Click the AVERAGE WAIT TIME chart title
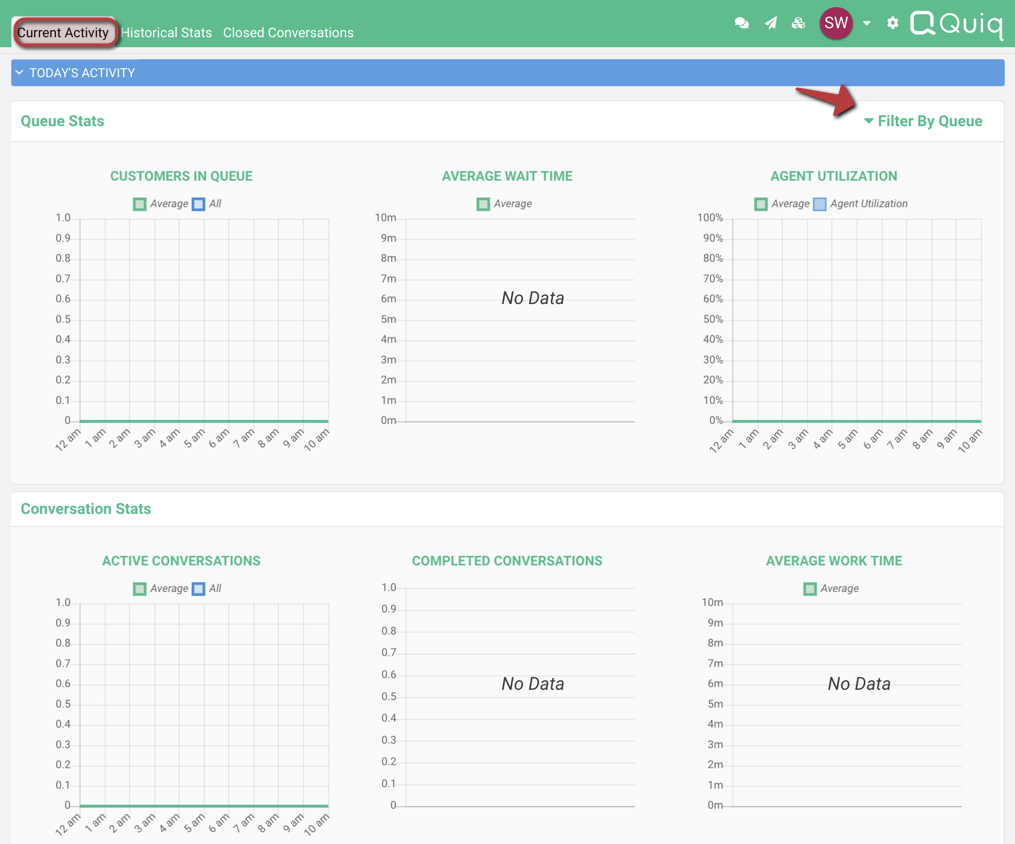1015x844 pixels. pyautogui.click(x=507, y=176)
